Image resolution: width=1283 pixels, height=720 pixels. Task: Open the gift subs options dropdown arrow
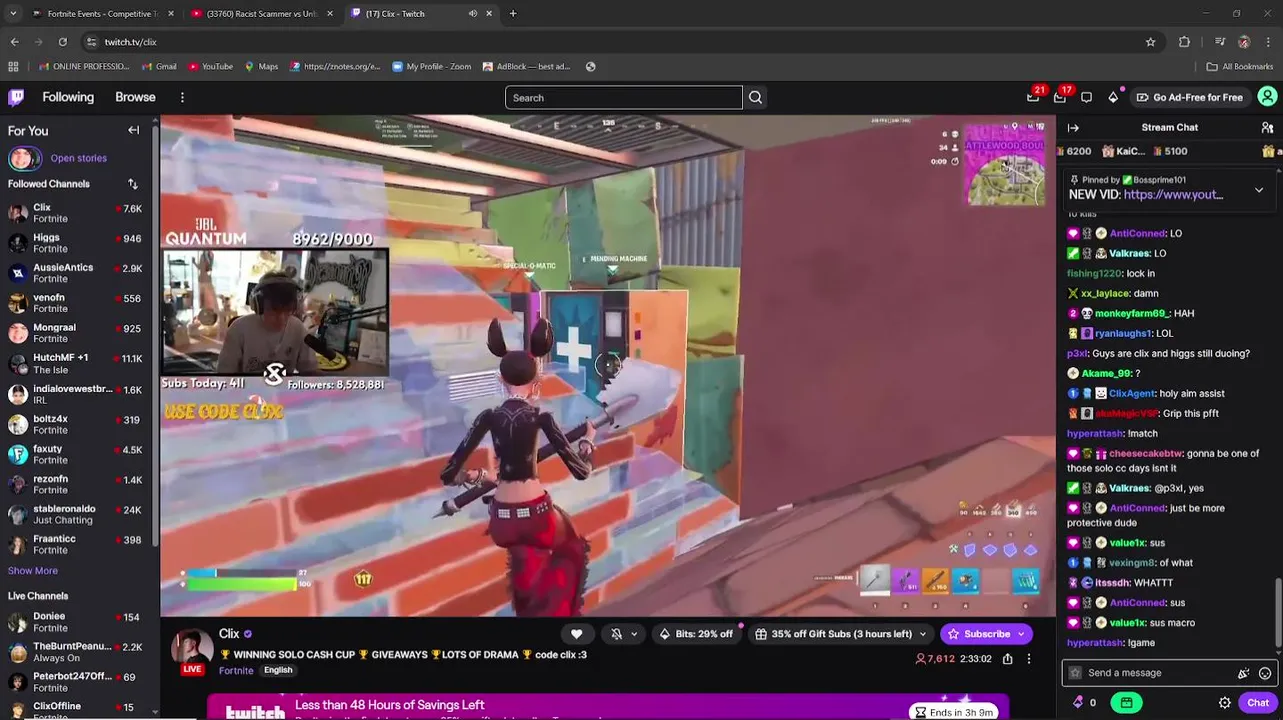click(923, 634)
